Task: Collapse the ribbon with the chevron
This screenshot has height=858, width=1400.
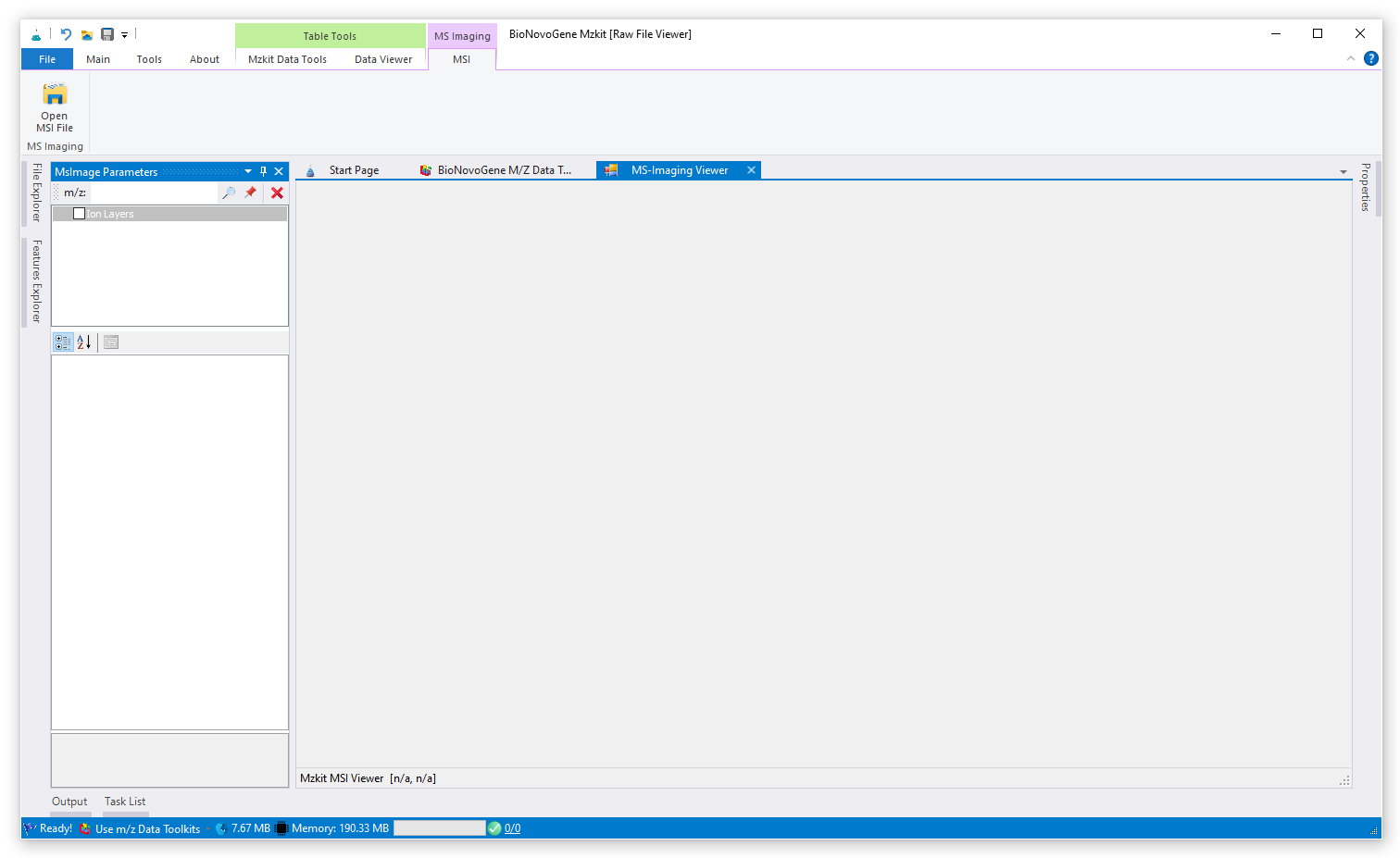Action: (1350, 58)
